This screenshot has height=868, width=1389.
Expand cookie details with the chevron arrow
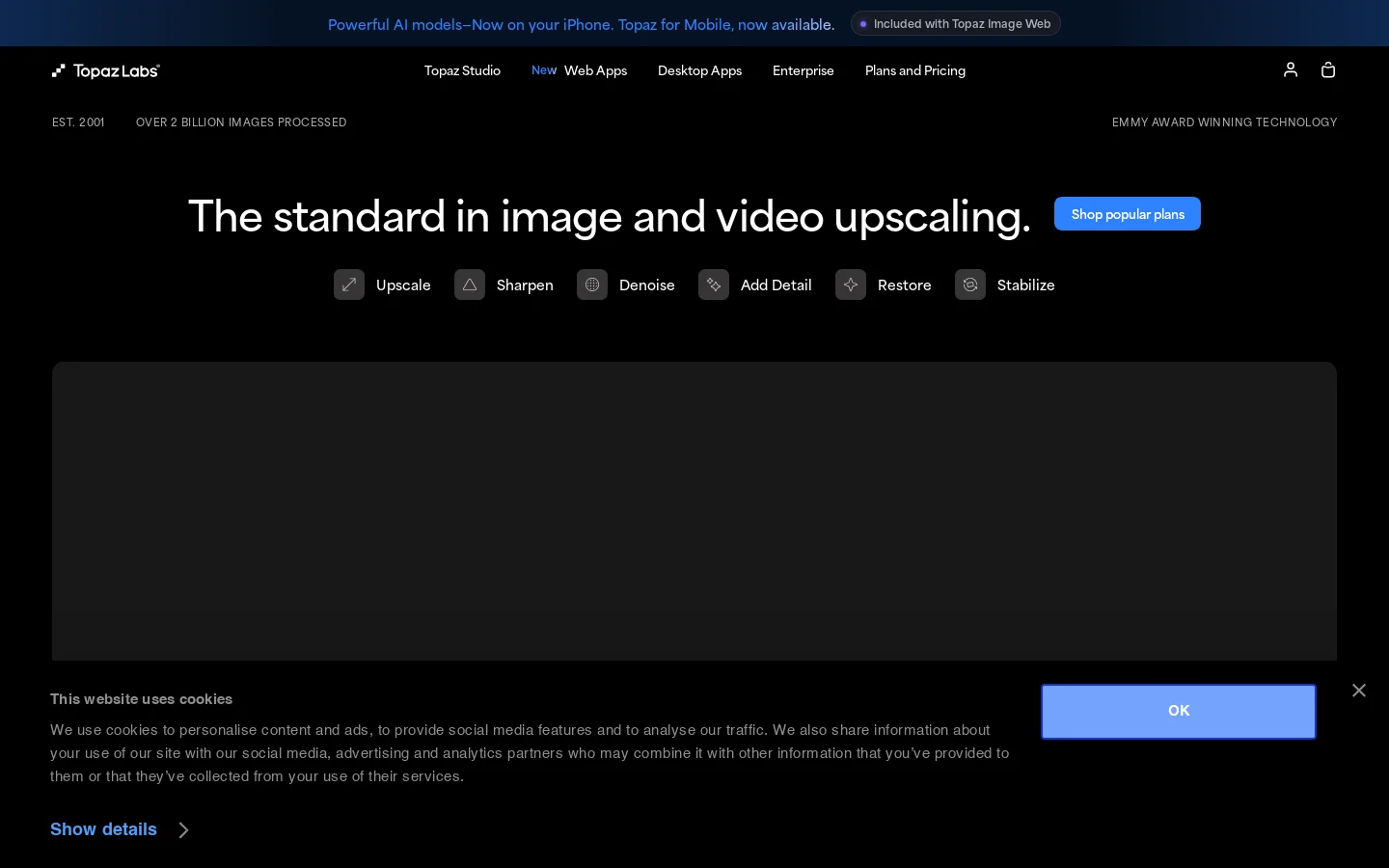click(183, 830)
